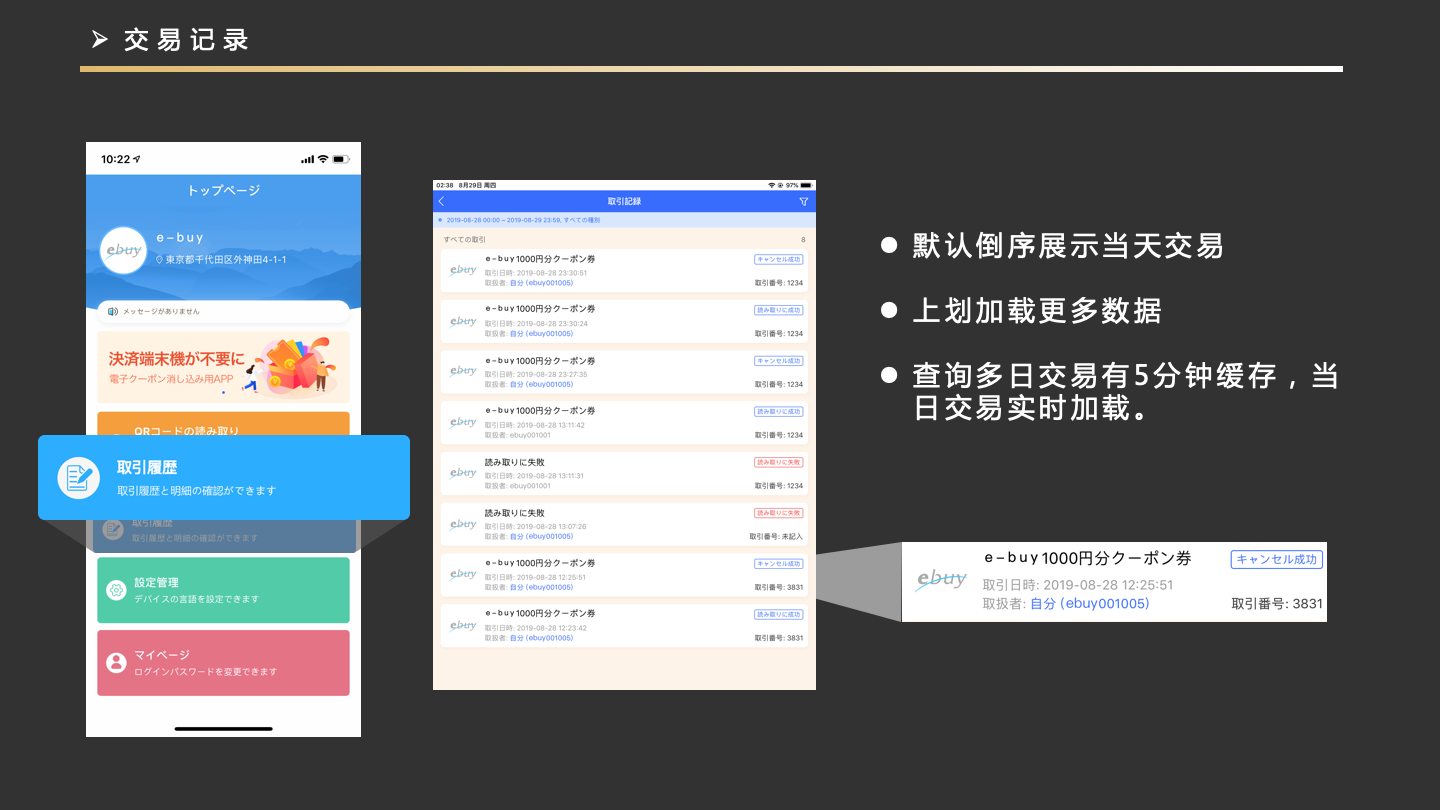Image resolution: width=1440 pixels, height=810 pixels.
Task: Tap ebuy logo of 23:27:35 transaction
Action: (463, 371)
